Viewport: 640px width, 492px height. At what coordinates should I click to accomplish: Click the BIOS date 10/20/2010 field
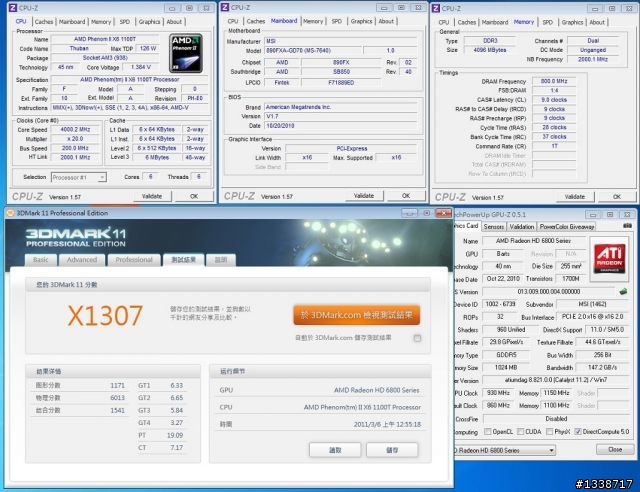(340, 126)
